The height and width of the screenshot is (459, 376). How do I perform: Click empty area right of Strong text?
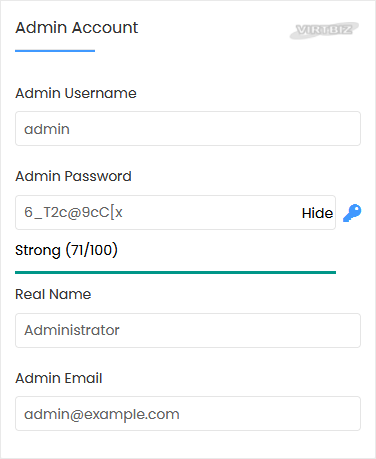(x=227, y=250)
